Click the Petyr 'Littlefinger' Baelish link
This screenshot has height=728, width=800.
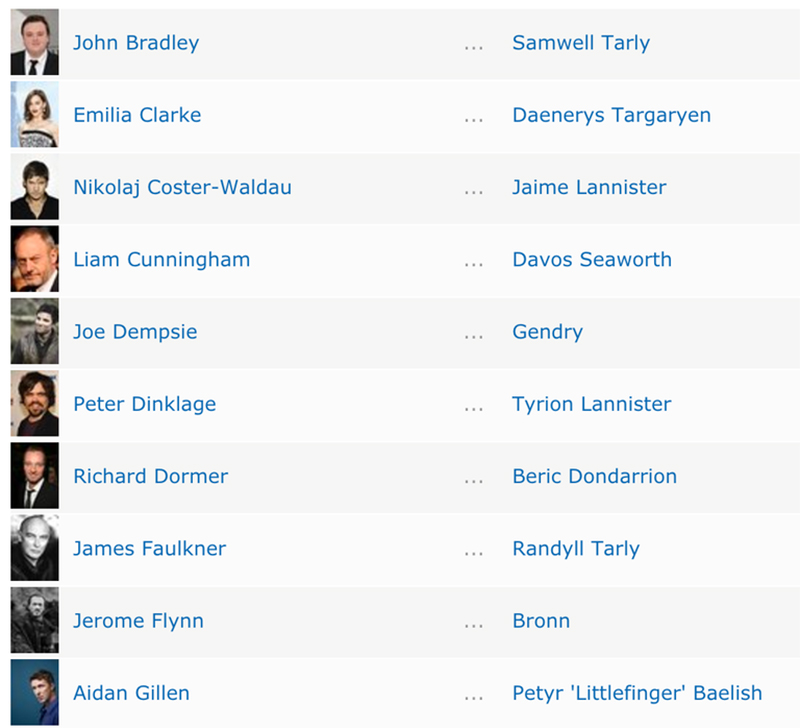click(637, 692)
